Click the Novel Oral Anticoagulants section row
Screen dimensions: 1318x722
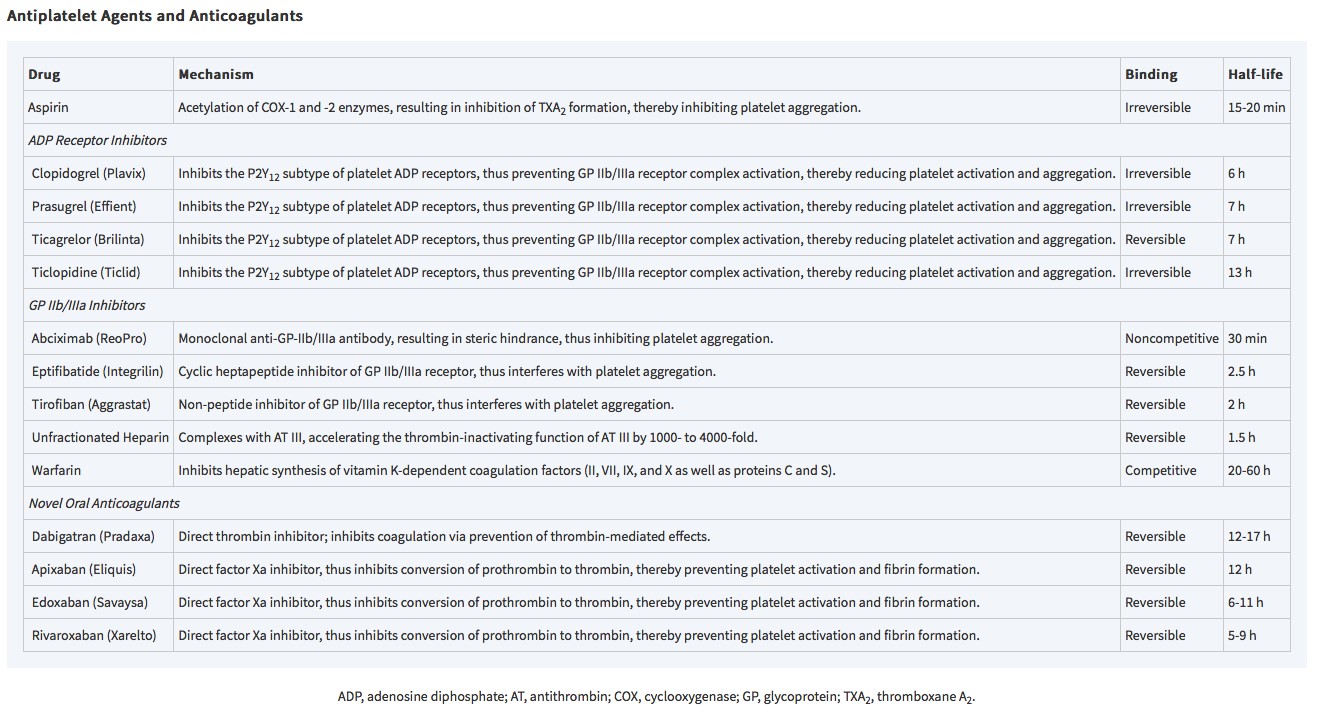click(x=104, y=503)
